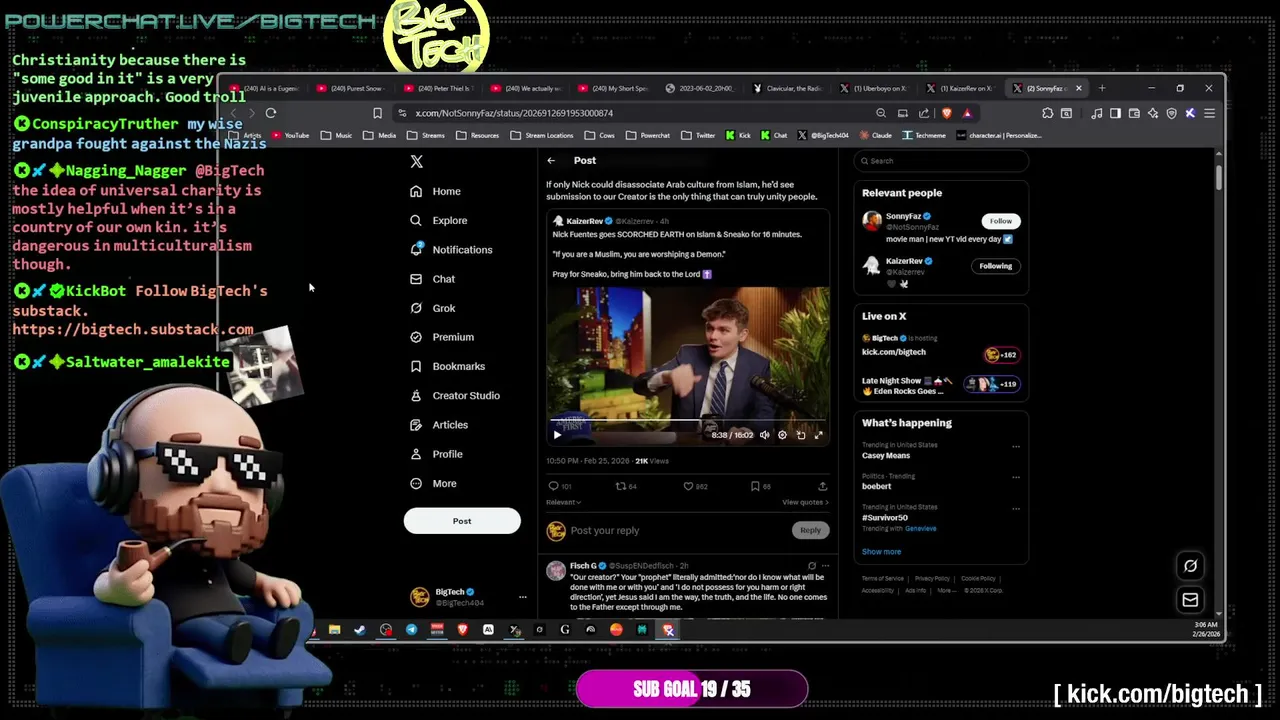1280x720 pixels.
Task: Open Casey Means trending topic
Action: point(886,455)
